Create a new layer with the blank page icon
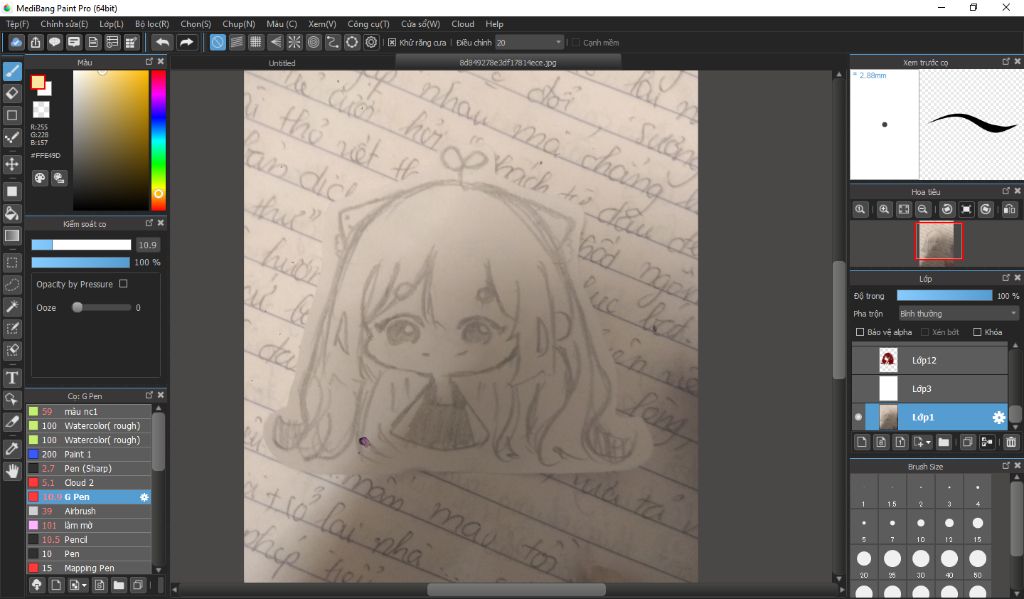 (x=862, y=442)
